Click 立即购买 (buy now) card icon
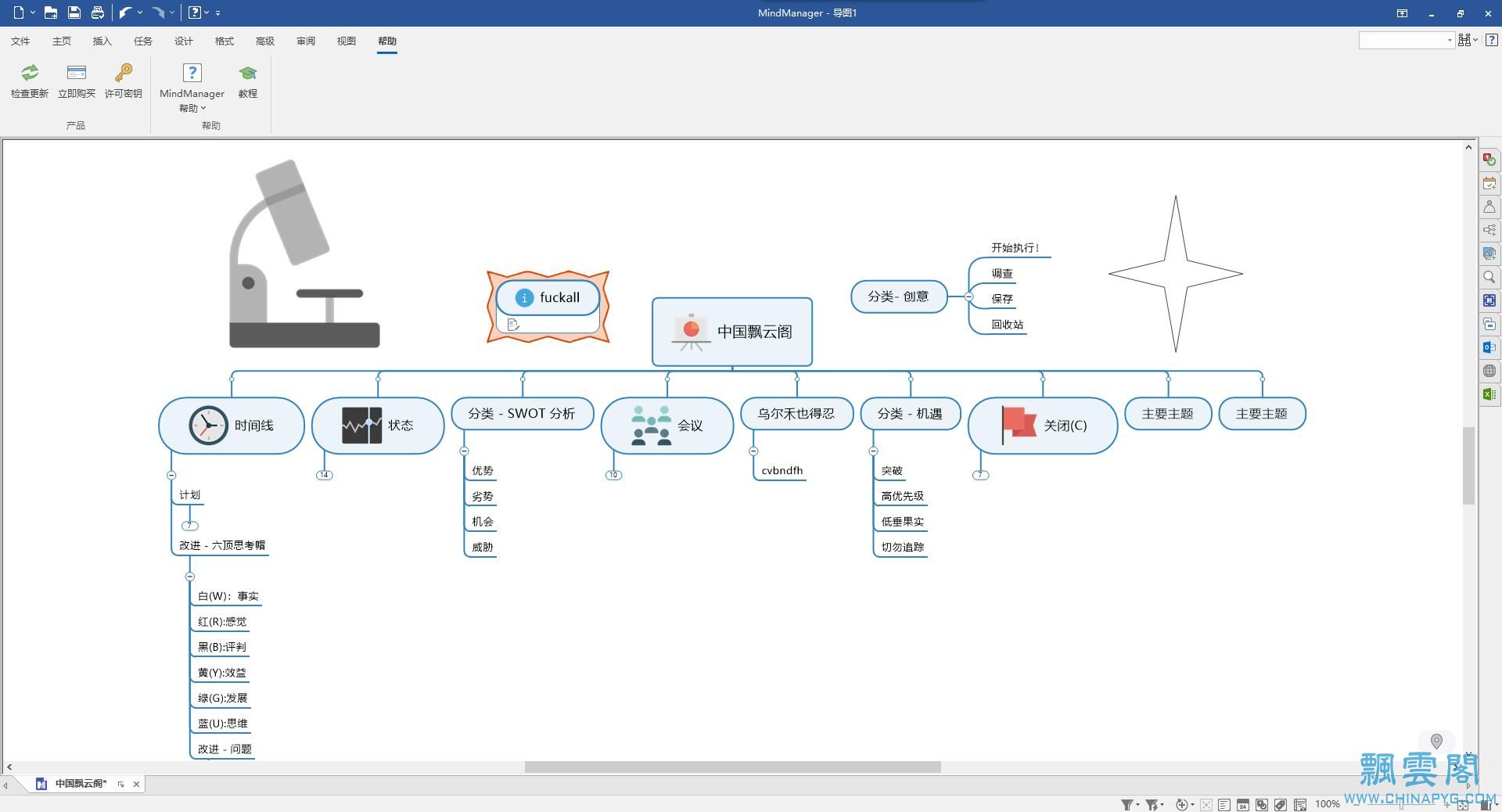1502x812 pixels. pyautogui.click(x=77, y=73)
